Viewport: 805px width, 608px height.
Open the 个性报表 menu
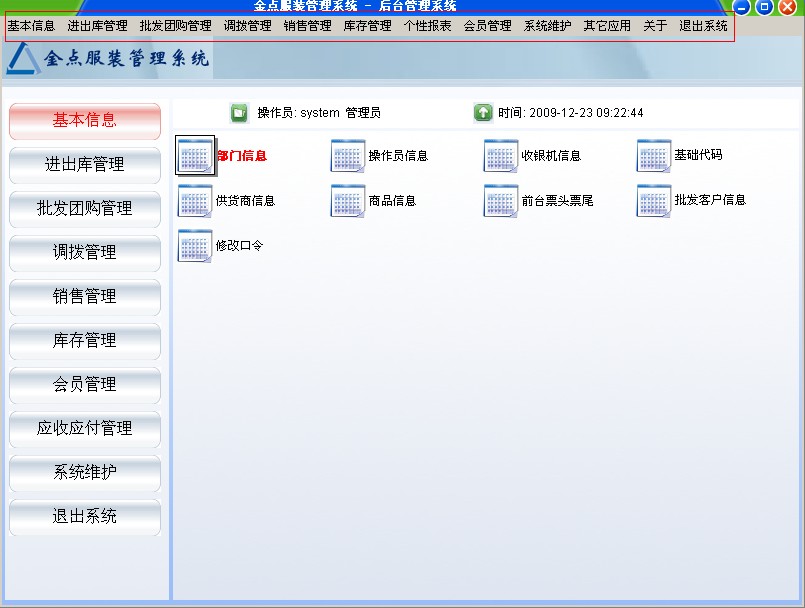tap(427, 26)
